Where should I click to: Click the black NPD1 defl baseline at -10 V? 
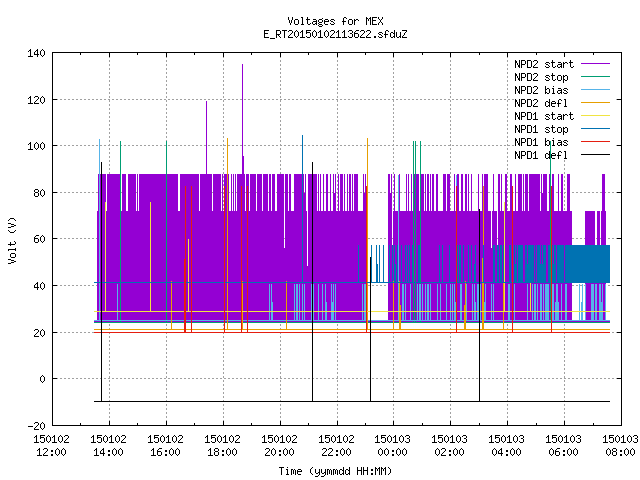point(352,402)
